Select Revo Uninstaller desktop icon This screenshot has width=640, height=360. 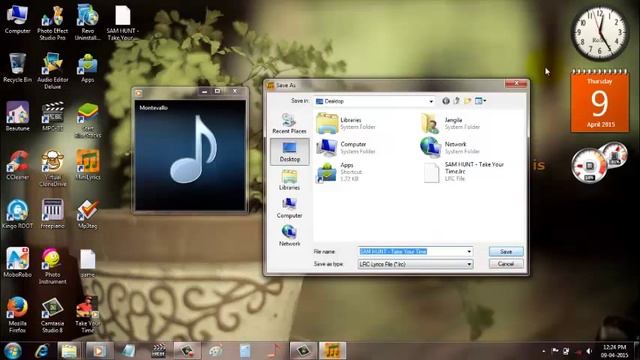coord(87,23)
